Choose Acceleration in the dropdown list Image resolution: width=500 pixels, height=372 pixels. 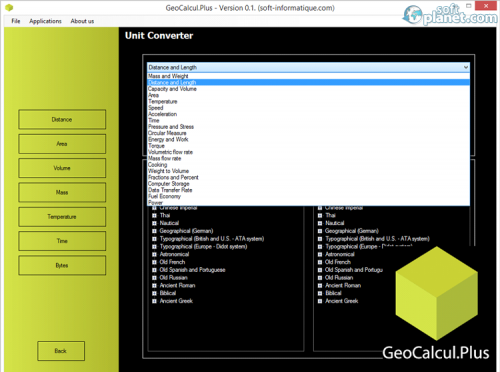308,114
